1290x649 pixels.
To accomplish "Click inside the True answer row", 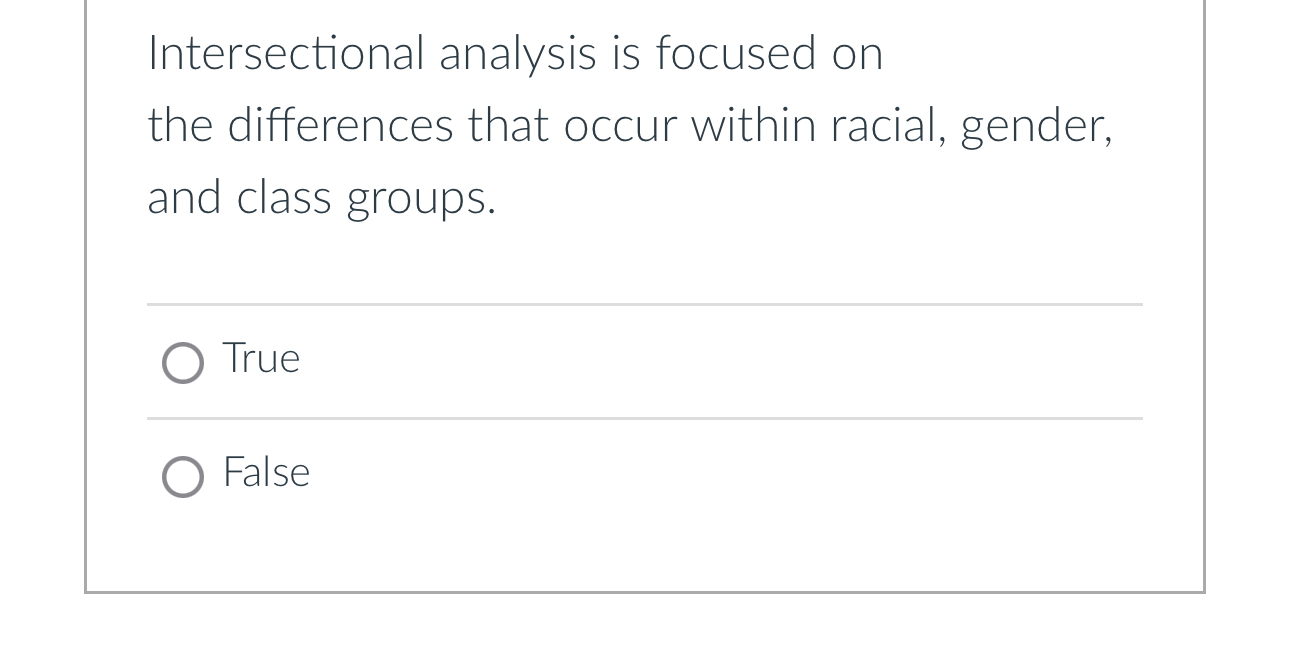I will point(500,360).
